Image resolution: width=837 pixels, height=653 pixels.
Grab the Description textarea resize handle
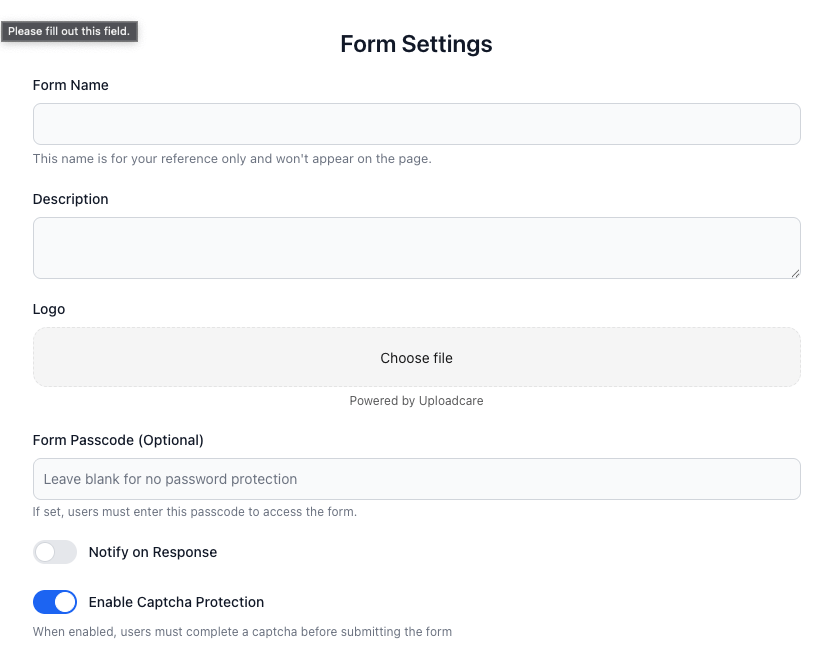click(795, 273)
